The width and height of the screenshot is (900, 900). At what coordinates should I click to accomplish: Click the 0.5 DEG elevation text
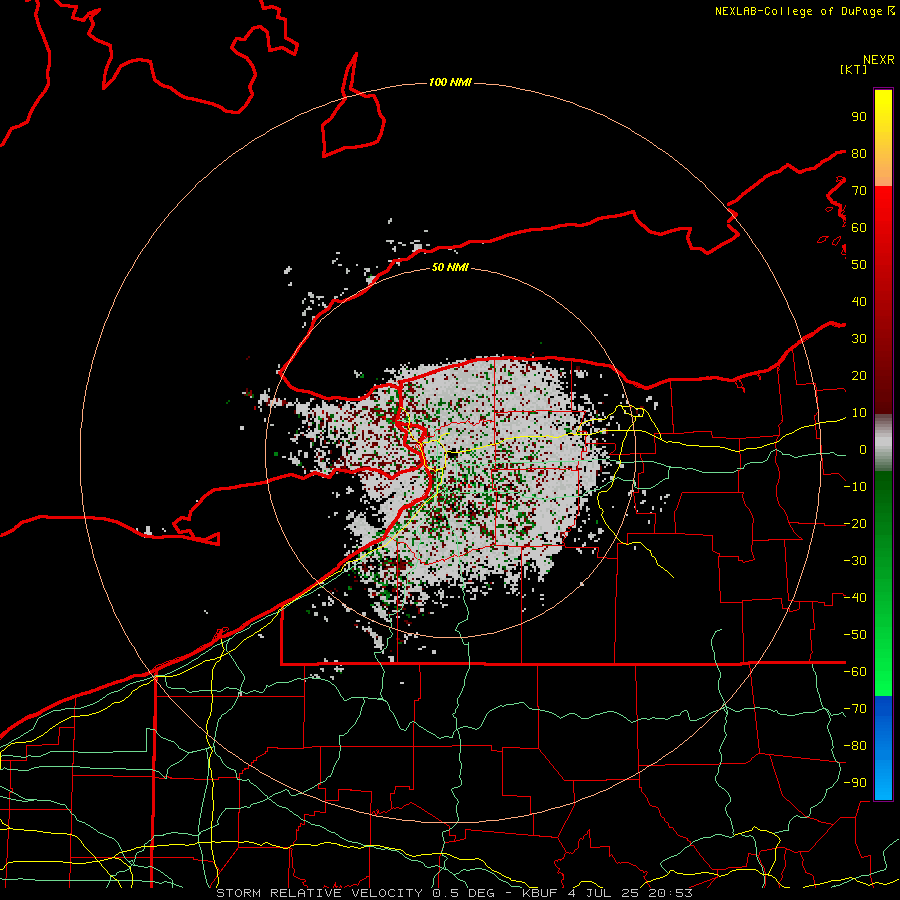(x=465, y=893)
